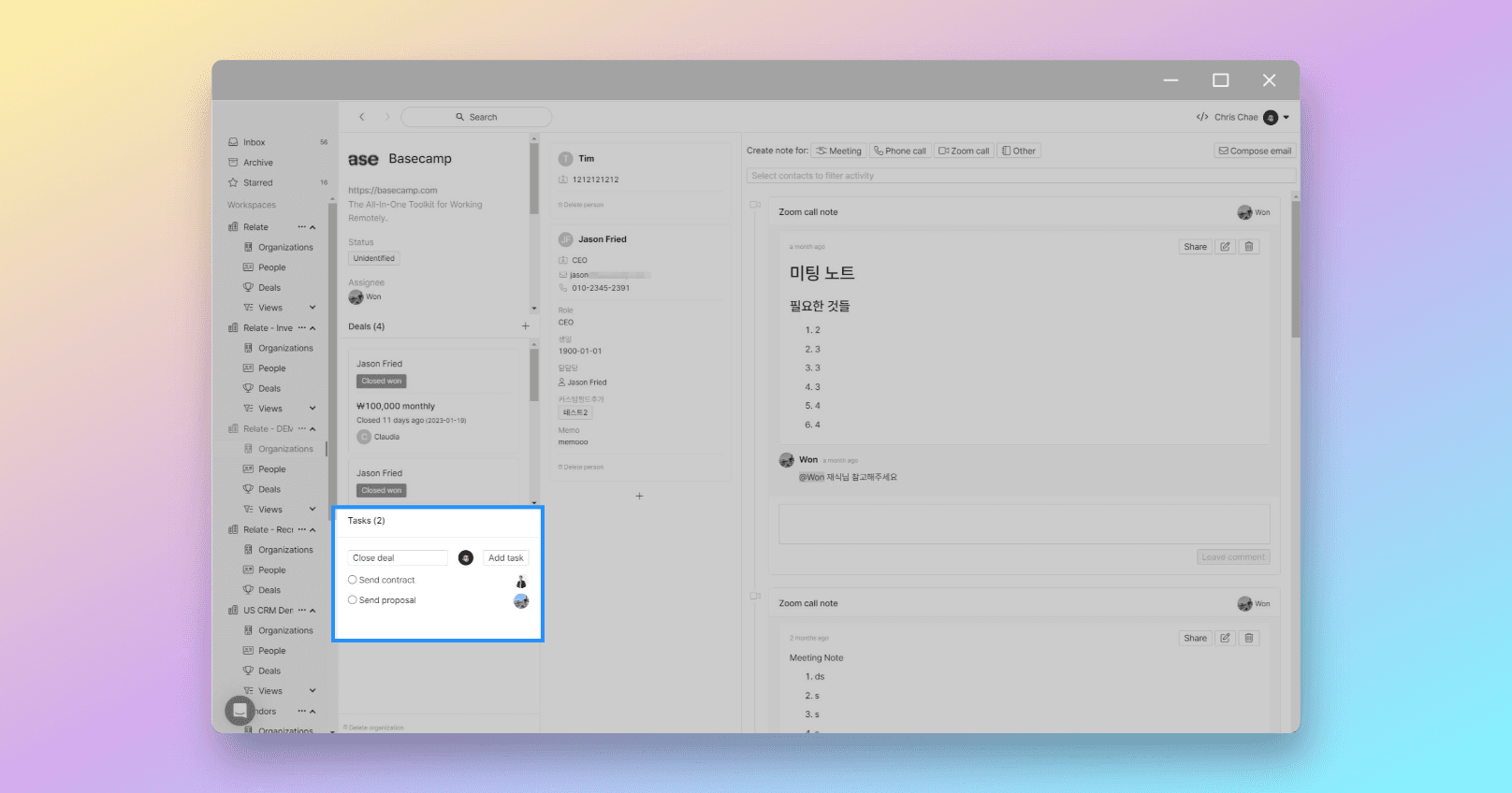Click the Add task button
Screen dimensions: 1512x793
(506, 557)
